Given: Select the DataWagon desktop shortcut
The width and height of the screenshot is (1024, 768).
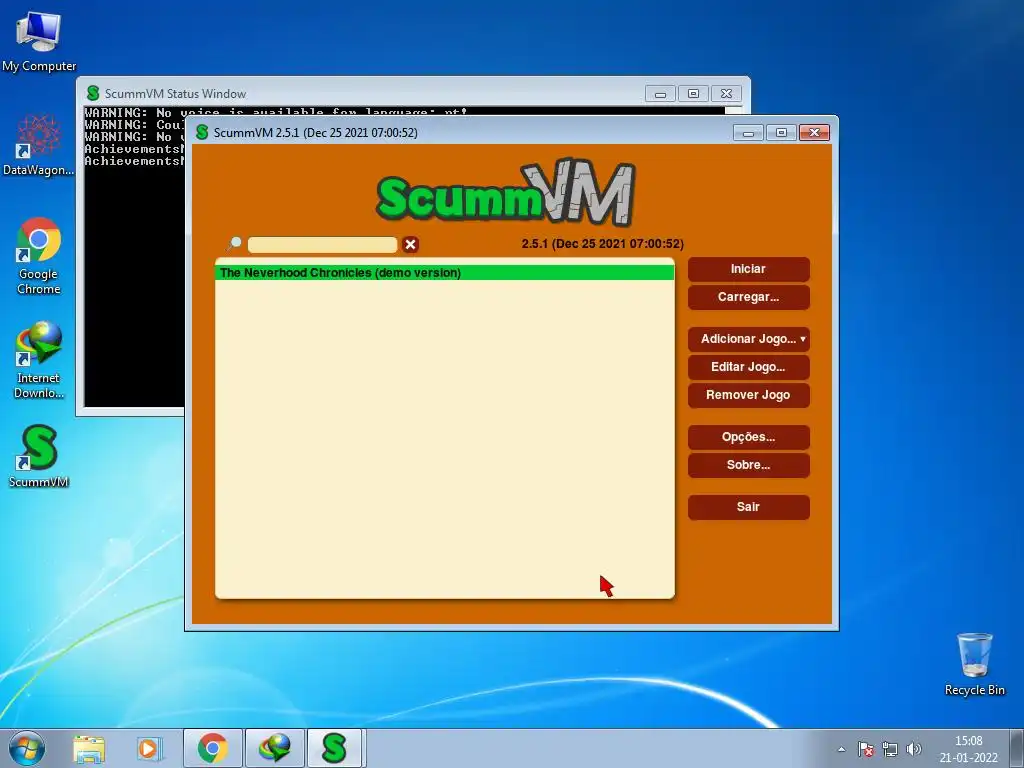Looking at the screenshot, I should [39, 145].
